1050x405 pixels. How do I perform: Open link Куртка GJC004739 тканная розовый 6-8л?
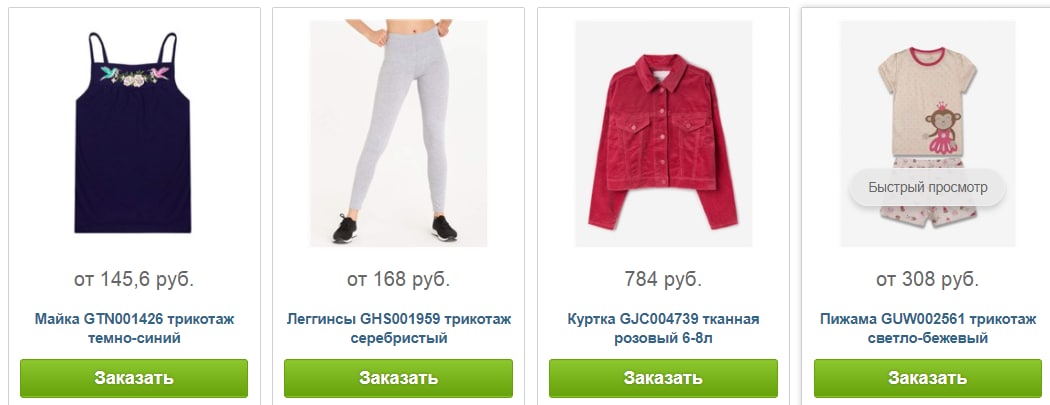tap(663, 328)
